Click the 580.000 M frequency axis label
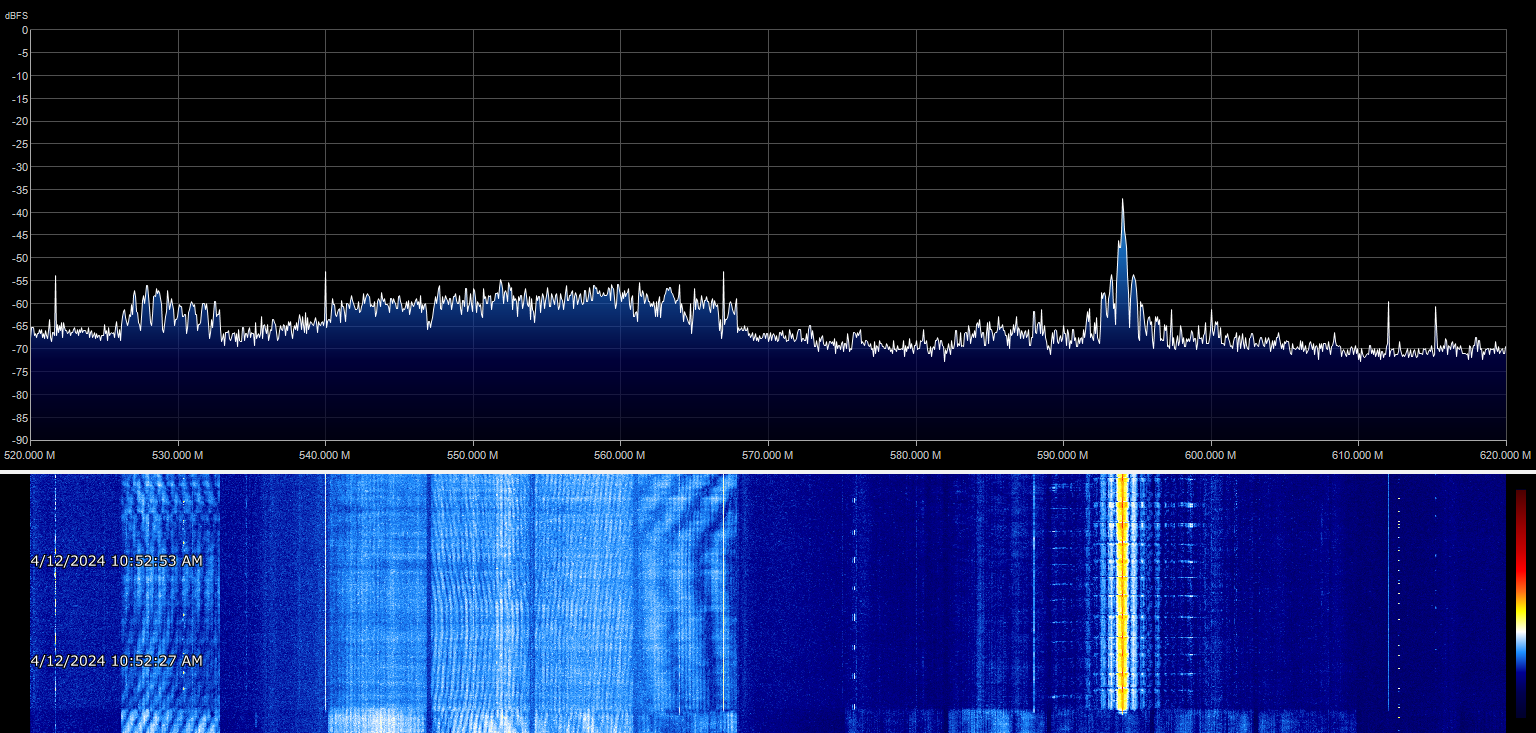1536x733 pixels. tap(915, 455)
